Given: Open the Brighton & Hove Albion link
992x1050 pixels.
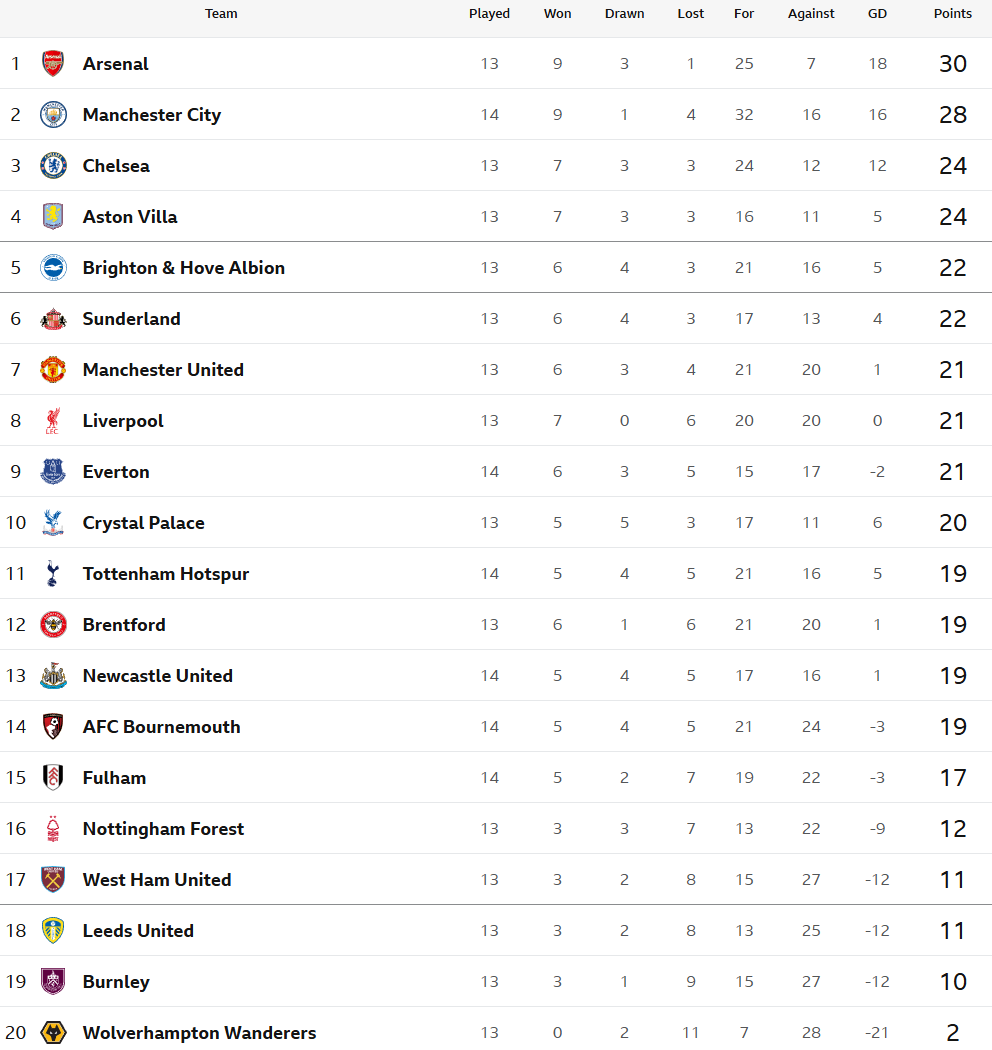Looking at the screenshot, I should pyautogui.click(x=184, y=268).
